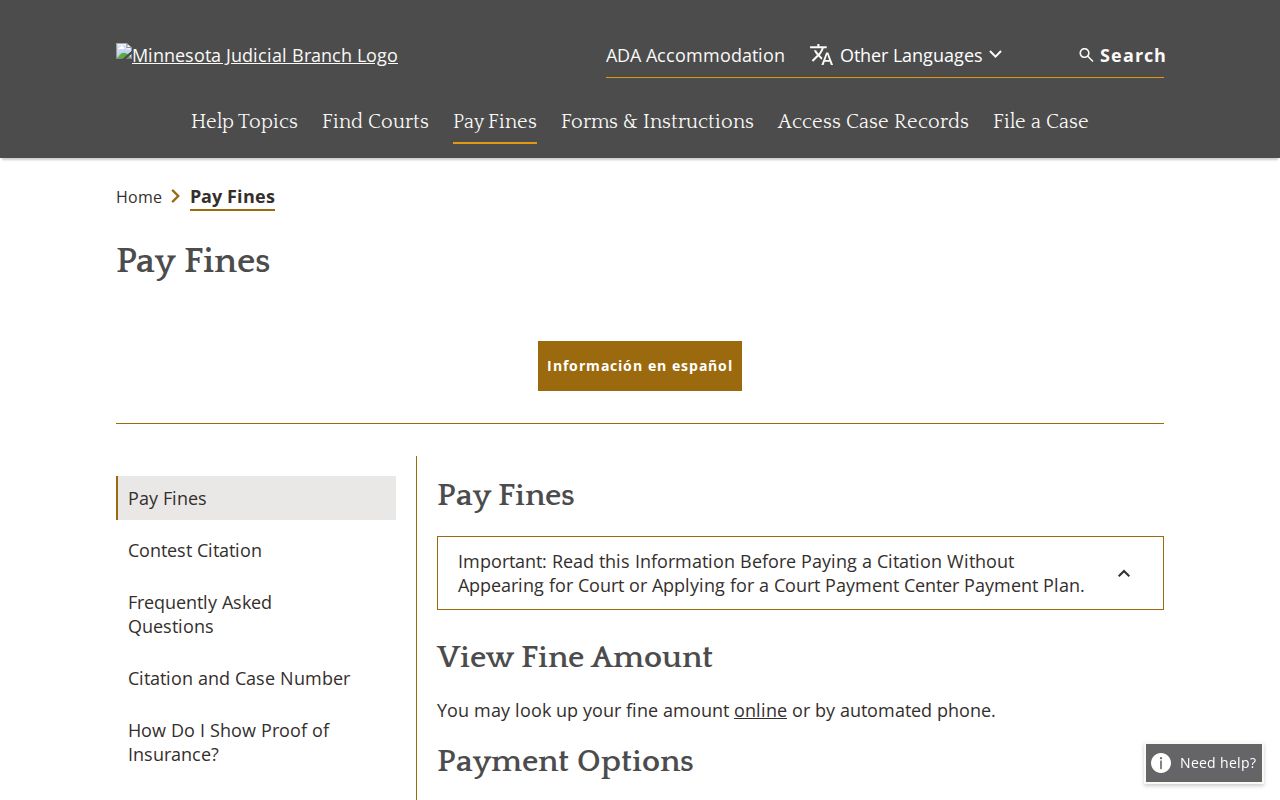Screen dimensions: 1280x800
Task: Click the info icon on Need help
Action: coord(1161,763)
